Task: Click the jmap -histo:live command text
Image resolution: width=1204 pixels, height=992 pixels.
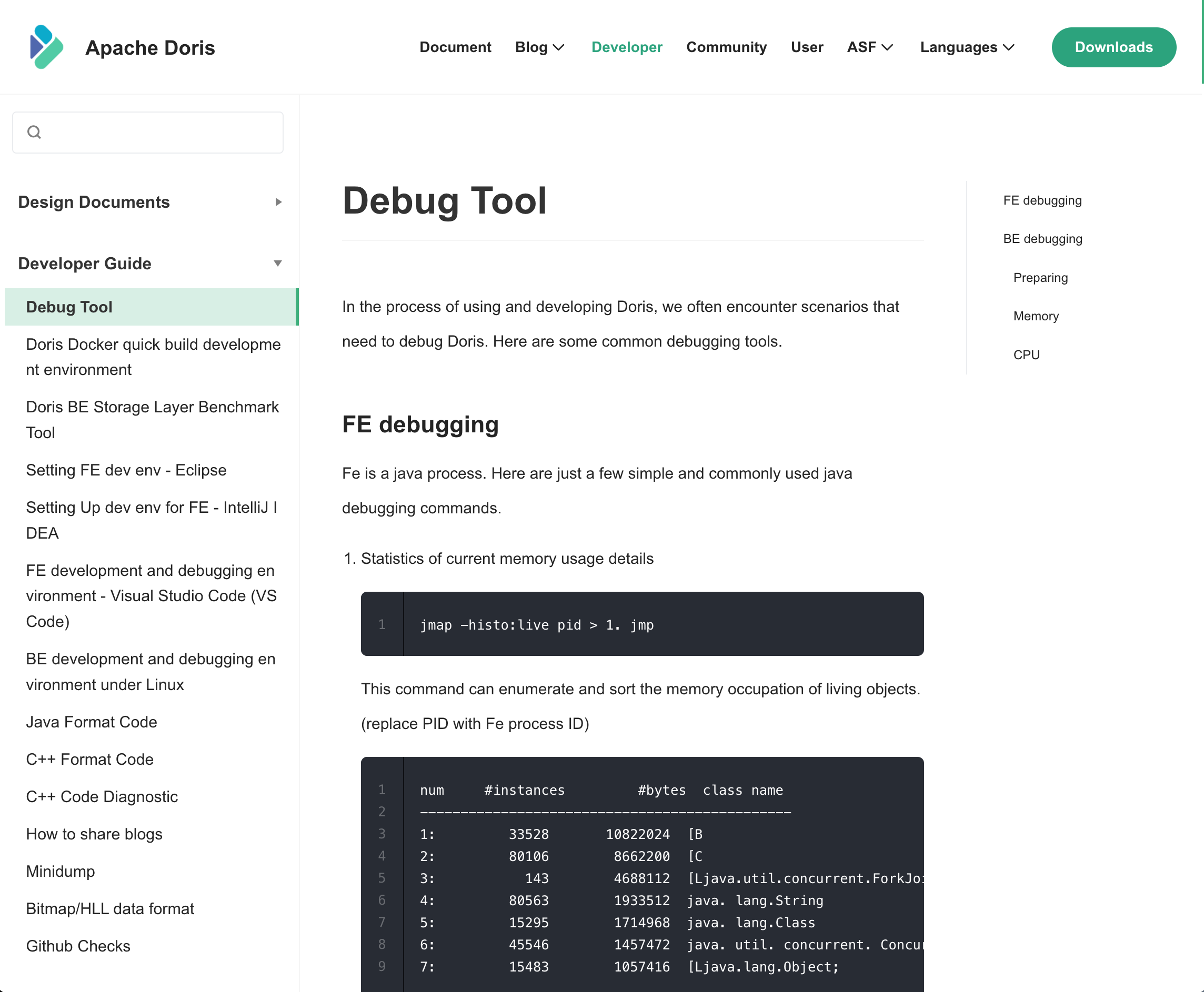Action: (537, 625)
